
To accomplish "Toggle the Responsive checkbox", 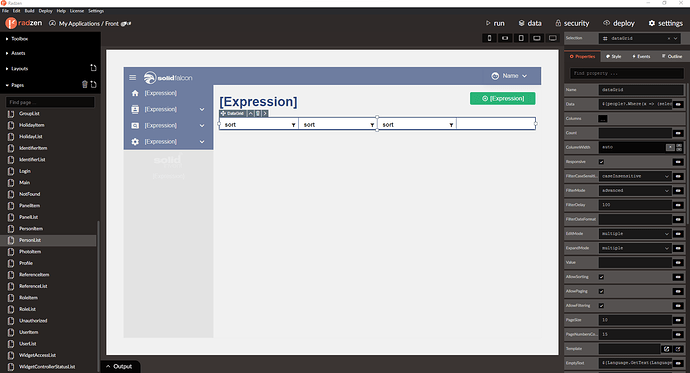I will pos(601,162).
